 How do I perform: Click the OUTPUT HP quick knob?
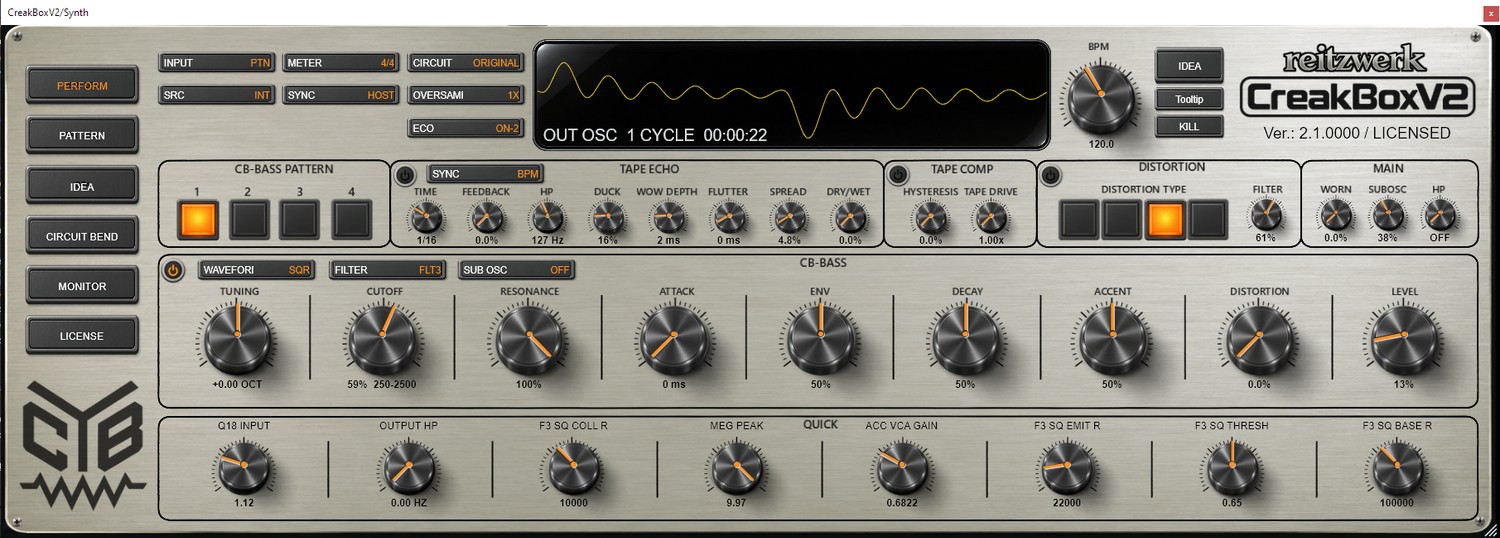coord(407,466)
